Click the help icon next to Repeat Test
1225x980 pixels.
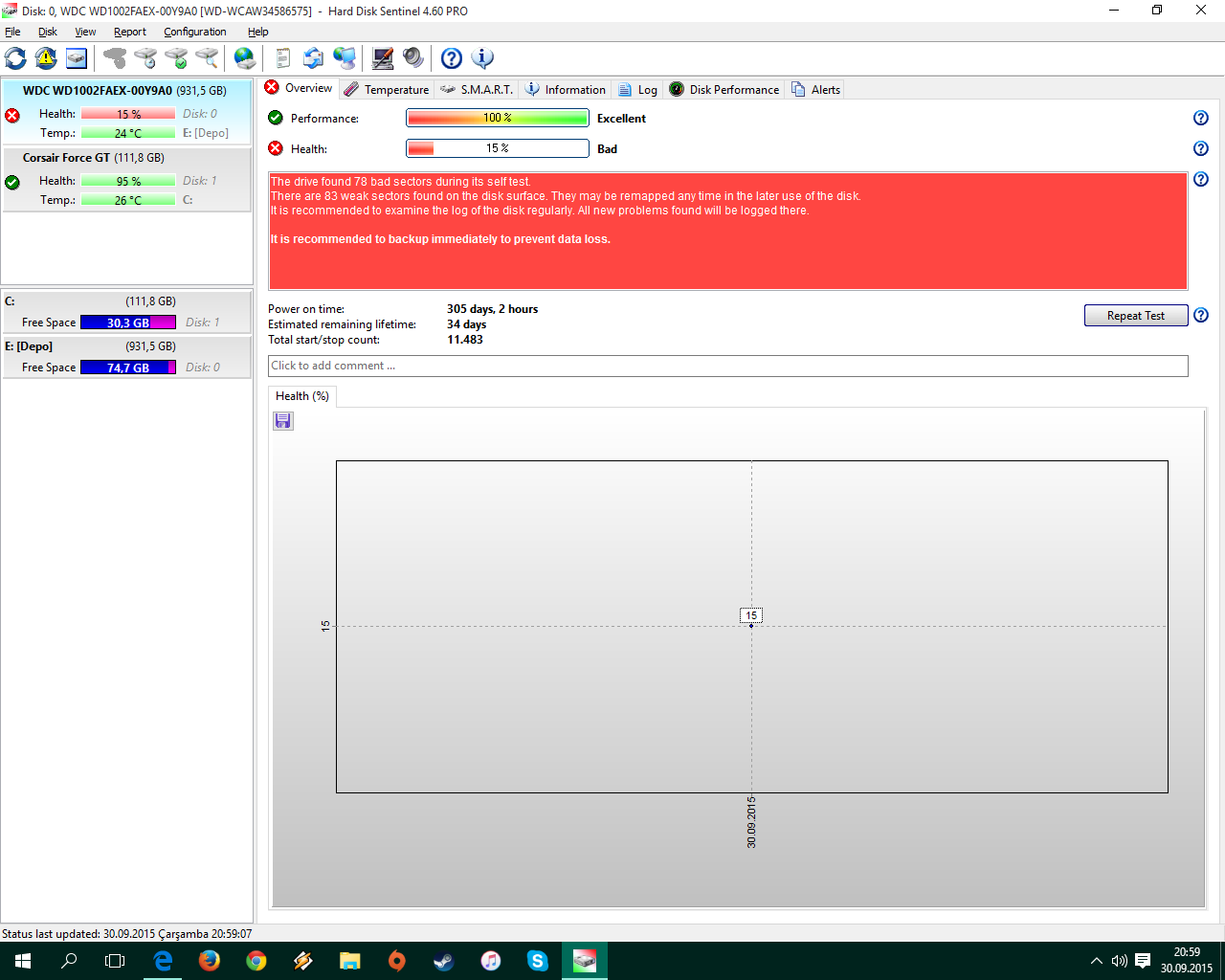pyautogui.click(x=1201, y=315)
